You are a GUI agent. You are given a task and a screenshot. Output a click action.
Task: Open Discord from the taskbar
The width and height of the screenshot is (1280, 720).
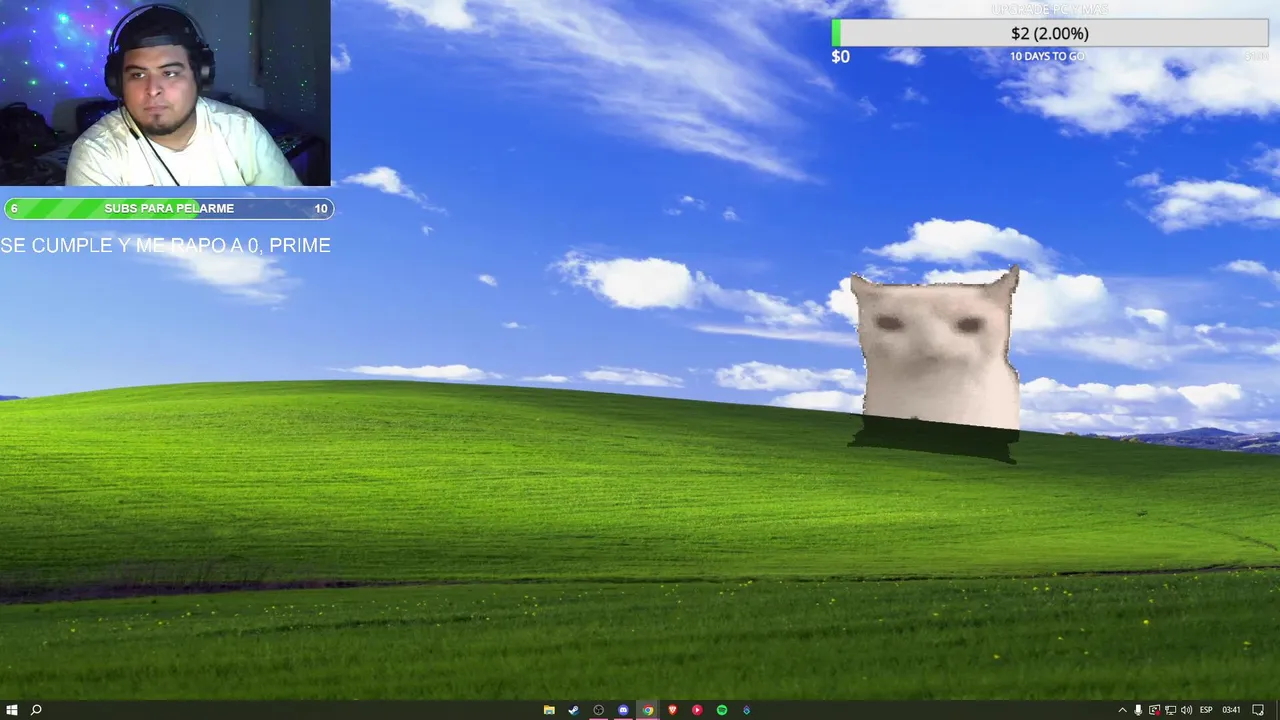(x=623, y=710)
